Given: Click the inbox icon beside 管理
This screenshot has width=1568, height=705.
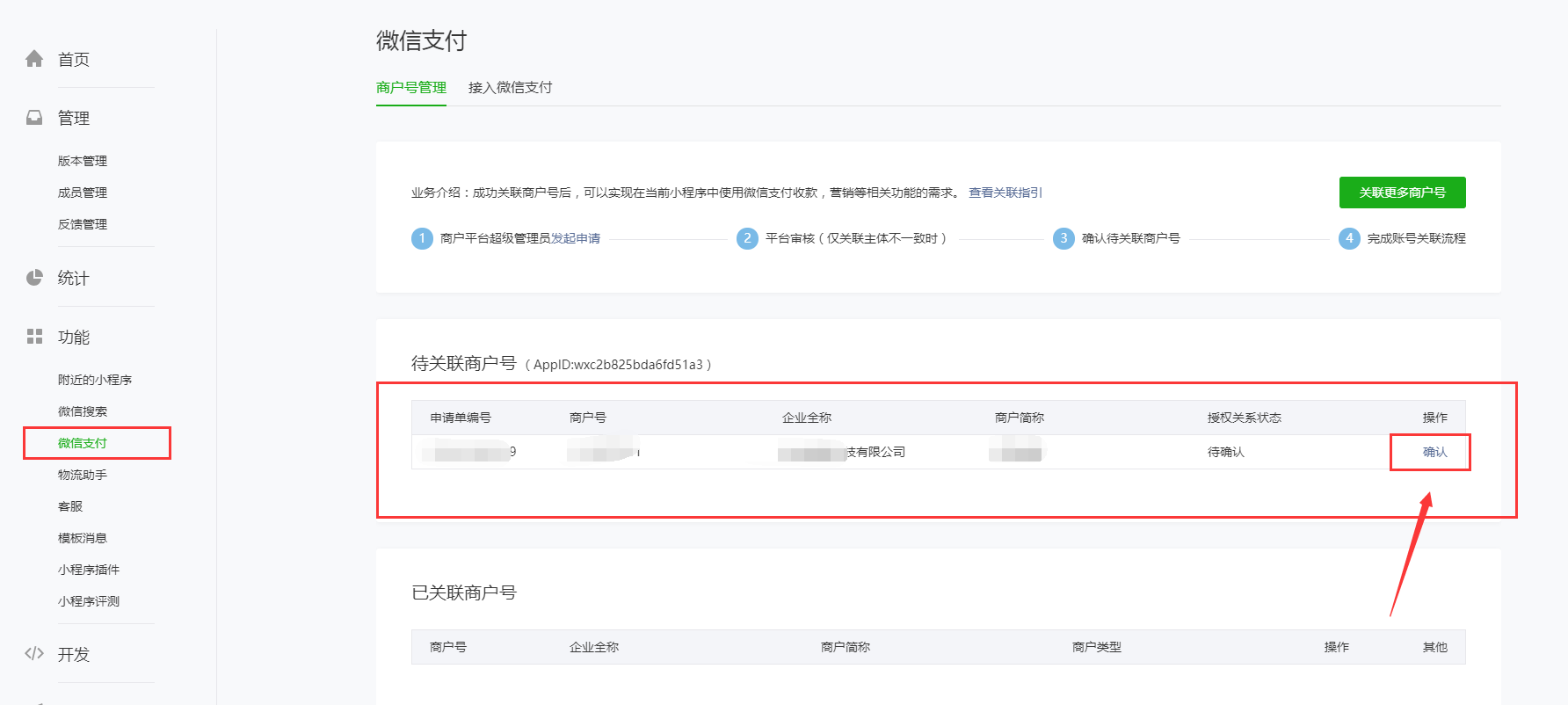Looking at the screenshot, I should click(34, 118).
